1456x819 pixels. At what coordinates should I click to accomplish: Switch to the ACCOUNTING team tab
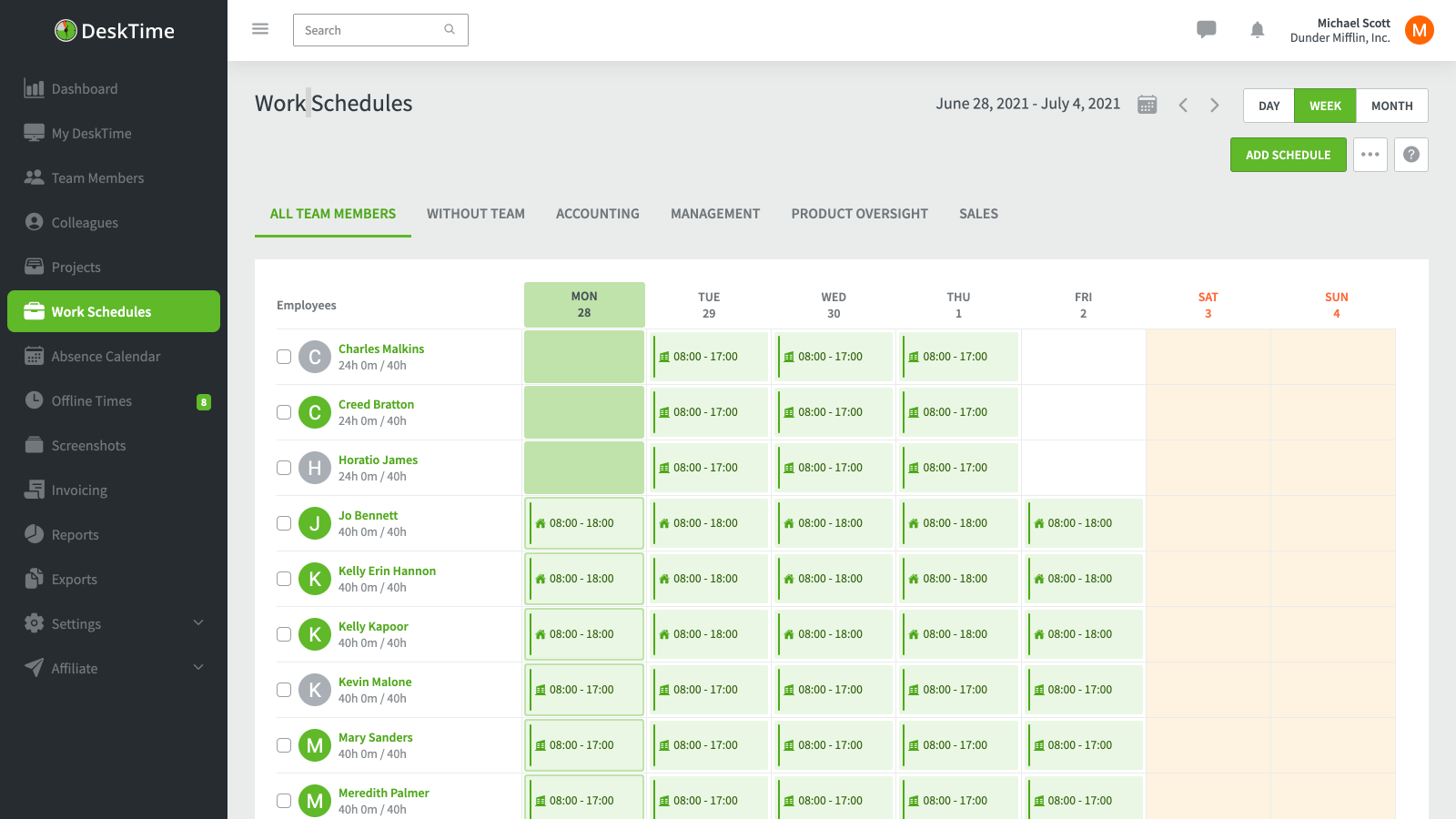(x=597, y=213)
